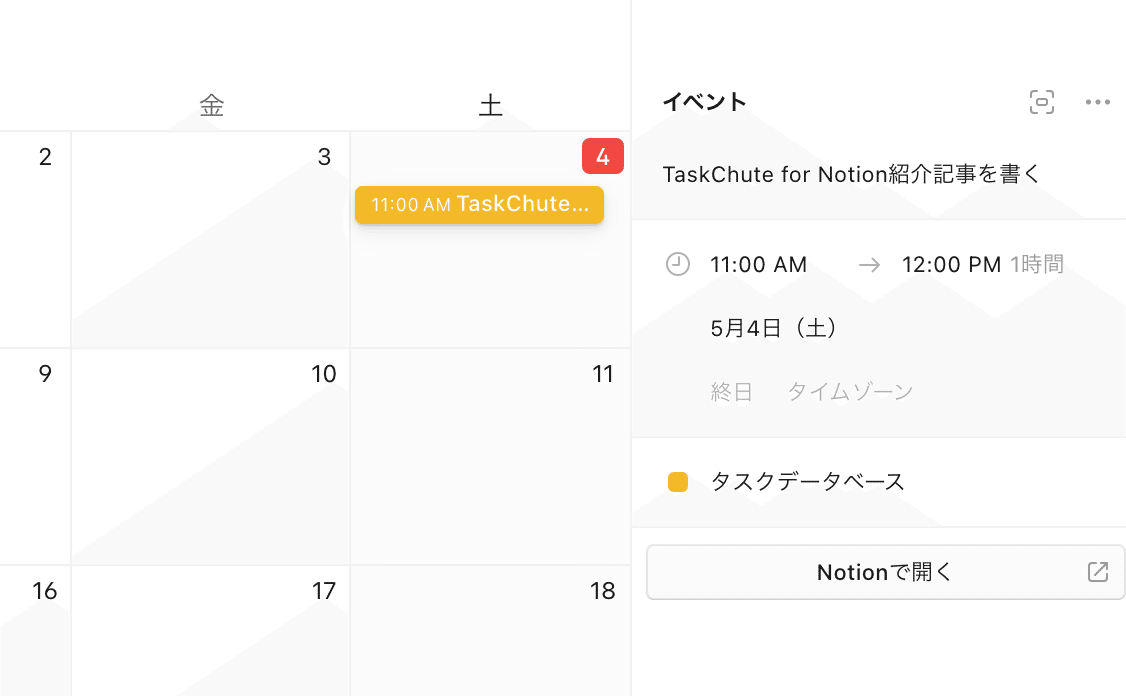
Task: Edit the date 5月4日（土）
Action: (774, 328)
